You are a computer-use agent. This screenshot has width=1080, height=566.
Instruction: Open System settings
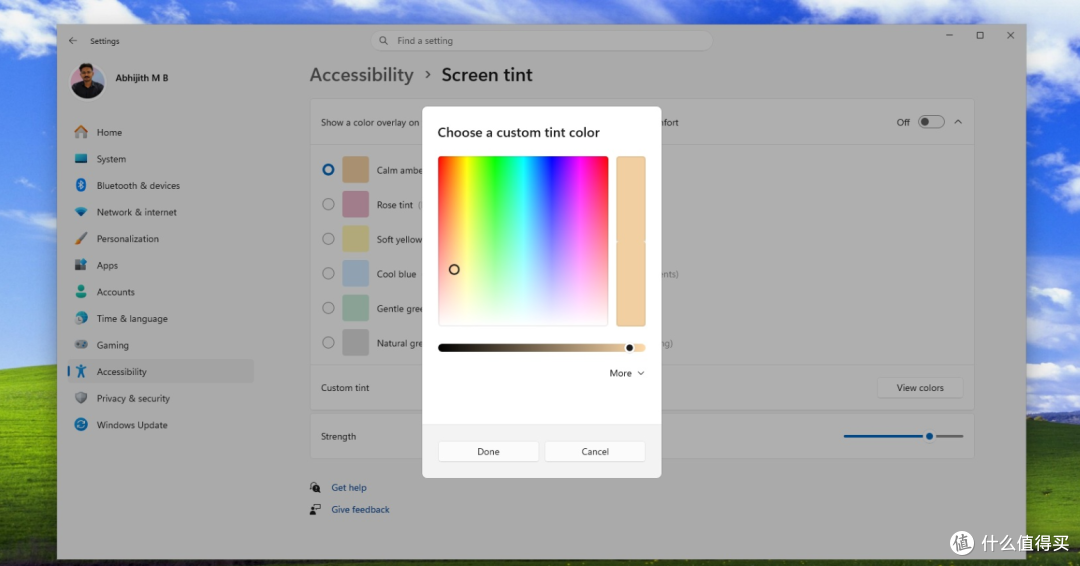click(160, 158)
